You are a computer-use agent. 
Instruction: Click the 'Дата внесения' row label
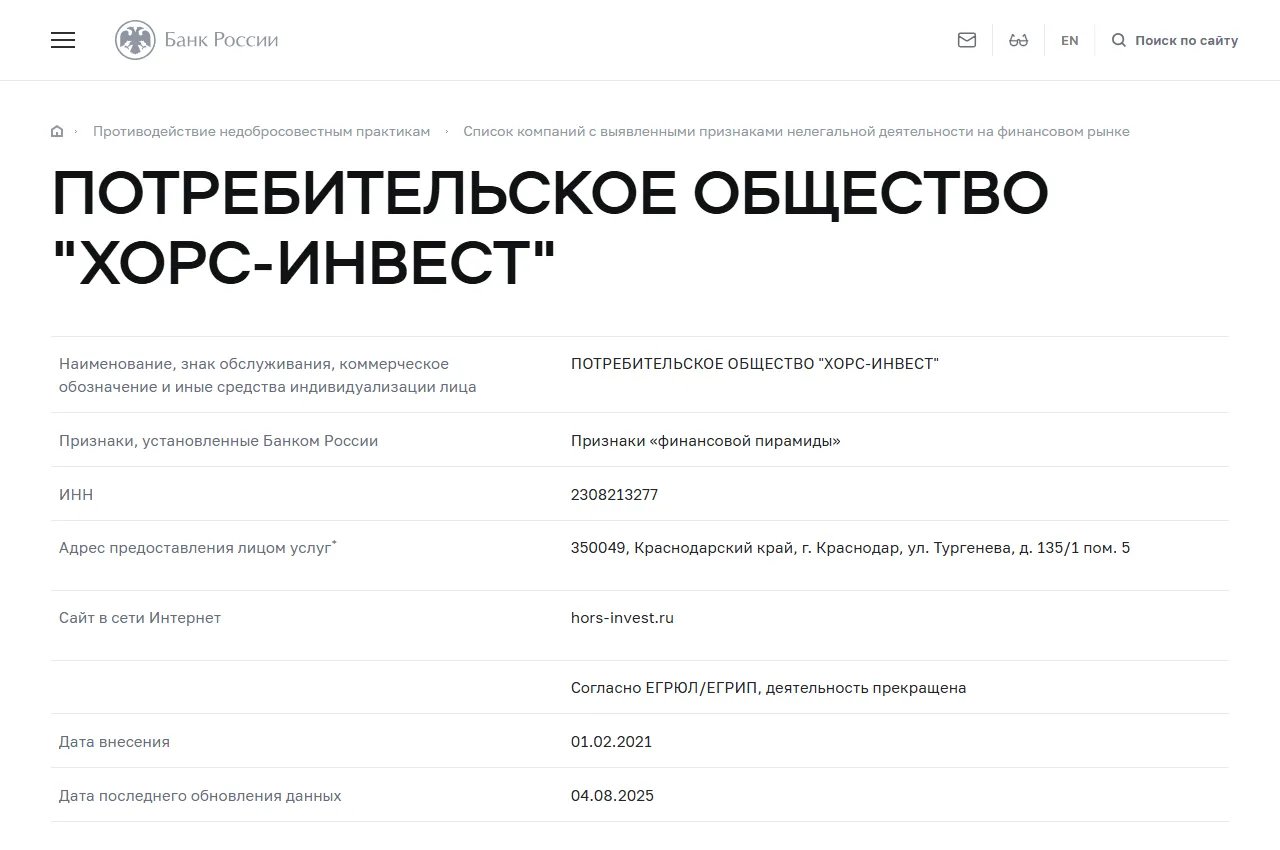coord(114,742)
